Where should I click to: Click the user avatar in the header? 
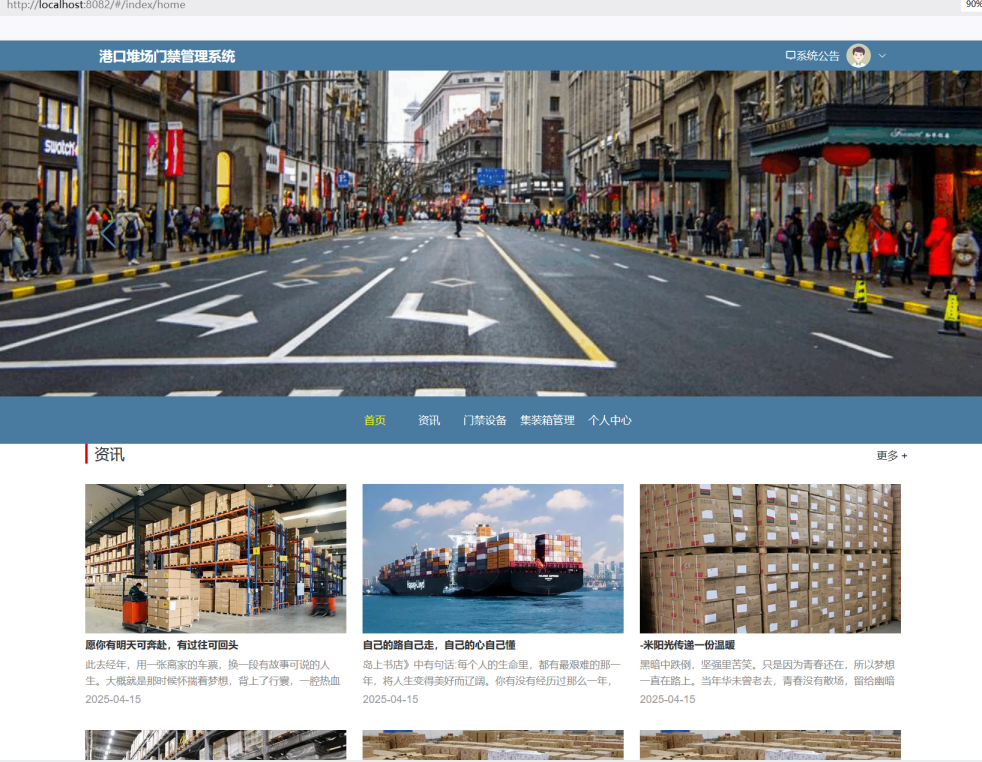tap(858, 56)
